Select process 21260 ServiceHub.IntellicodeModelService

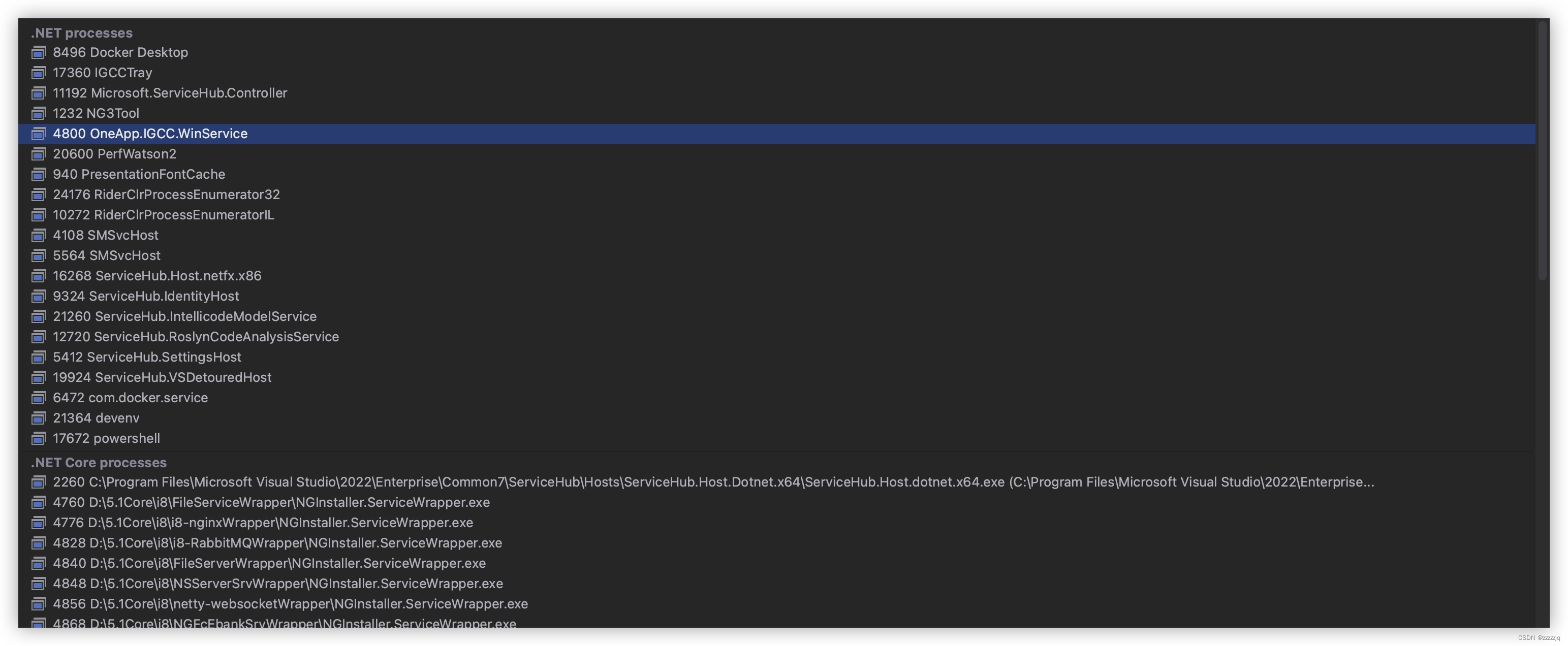pos(184,316)
